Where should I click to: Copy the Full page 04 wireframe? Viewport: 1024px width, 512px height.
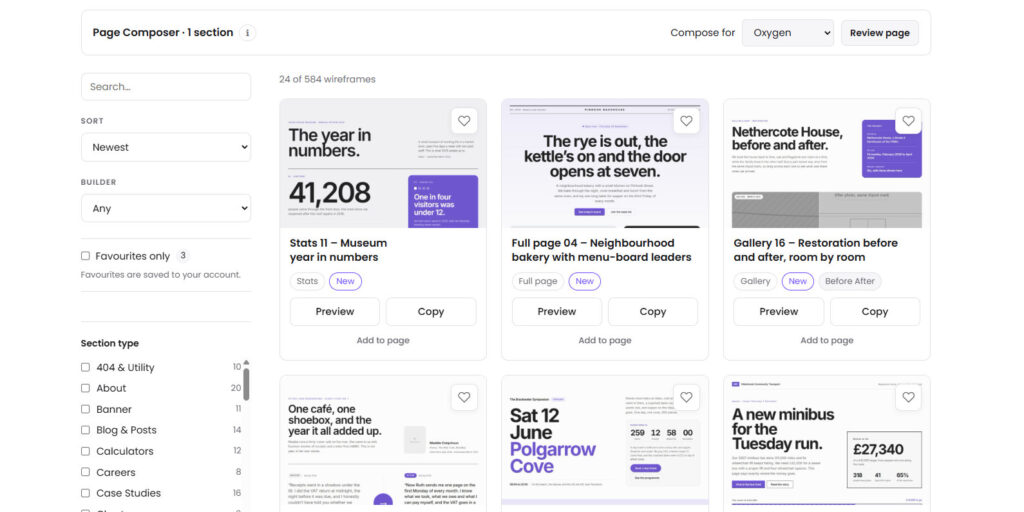click(x=653, y=312)
